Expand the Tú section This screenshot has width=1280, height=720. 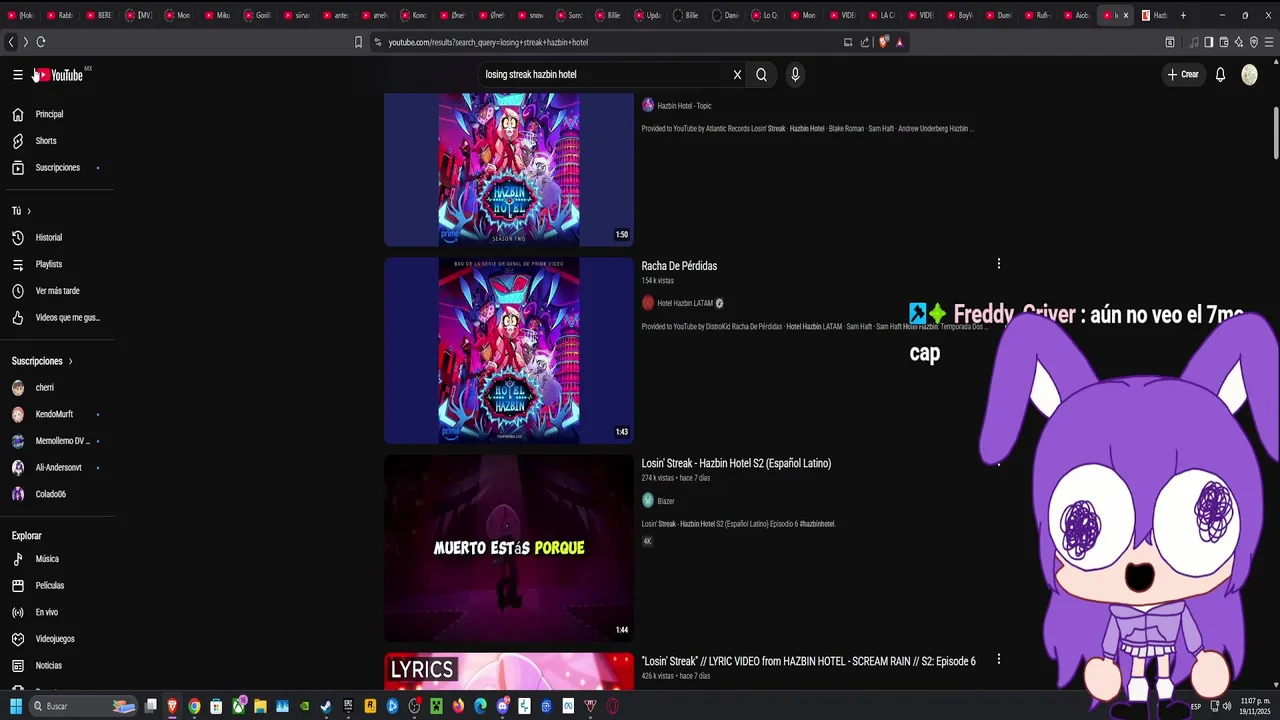(x=22, y=211)
